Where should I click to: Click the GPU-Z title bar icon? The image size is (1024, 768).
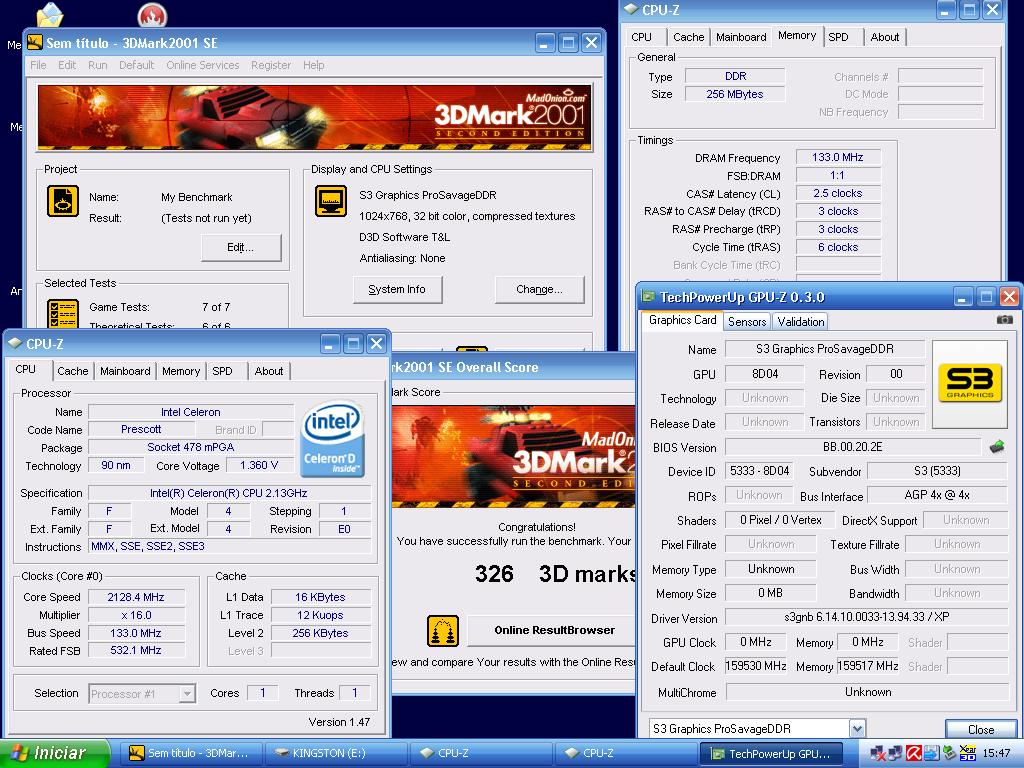pyautogui.click(x=648, y=297)
